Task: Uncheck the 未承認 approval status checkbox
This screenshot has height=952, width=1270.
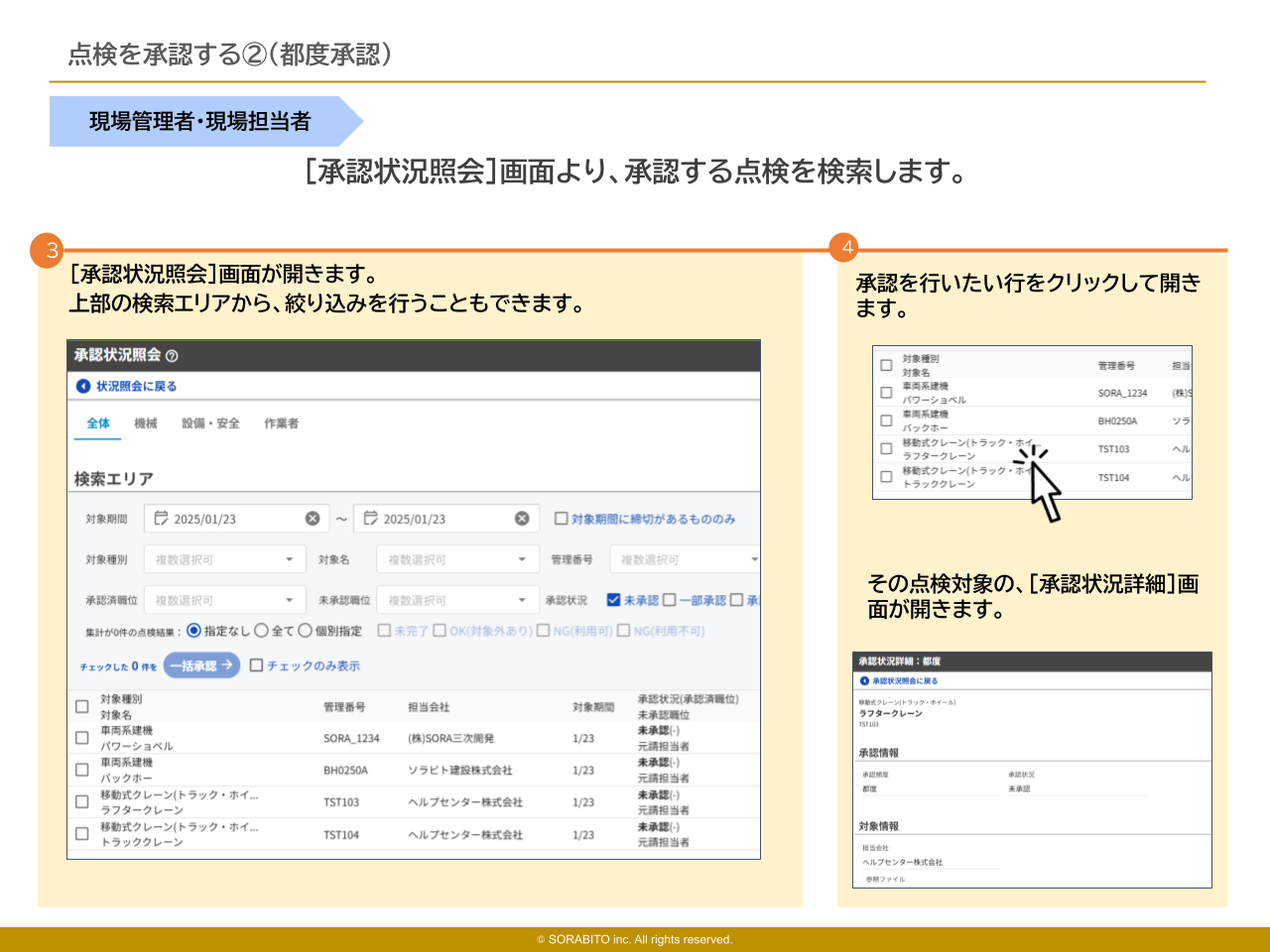Action: [x=614, y=598]
